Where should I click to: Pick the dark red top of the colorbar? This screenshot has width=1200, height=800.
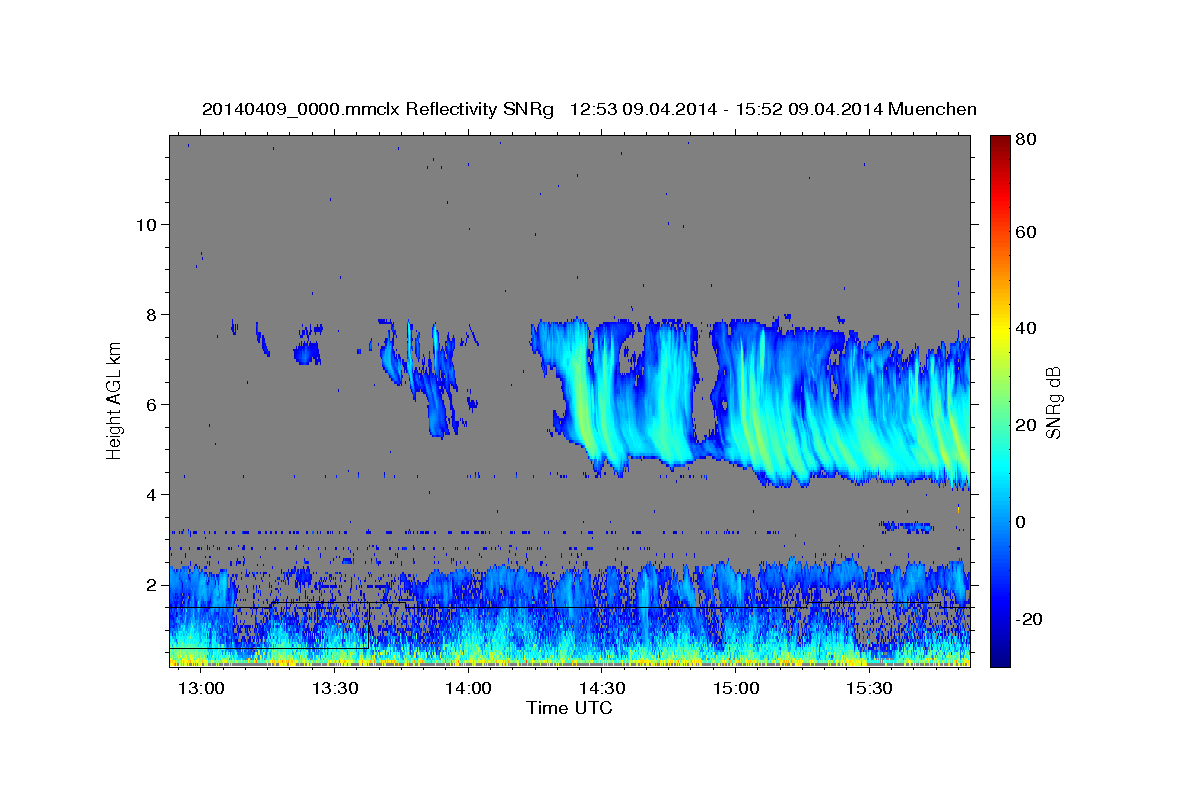(x=1000, y=142)
